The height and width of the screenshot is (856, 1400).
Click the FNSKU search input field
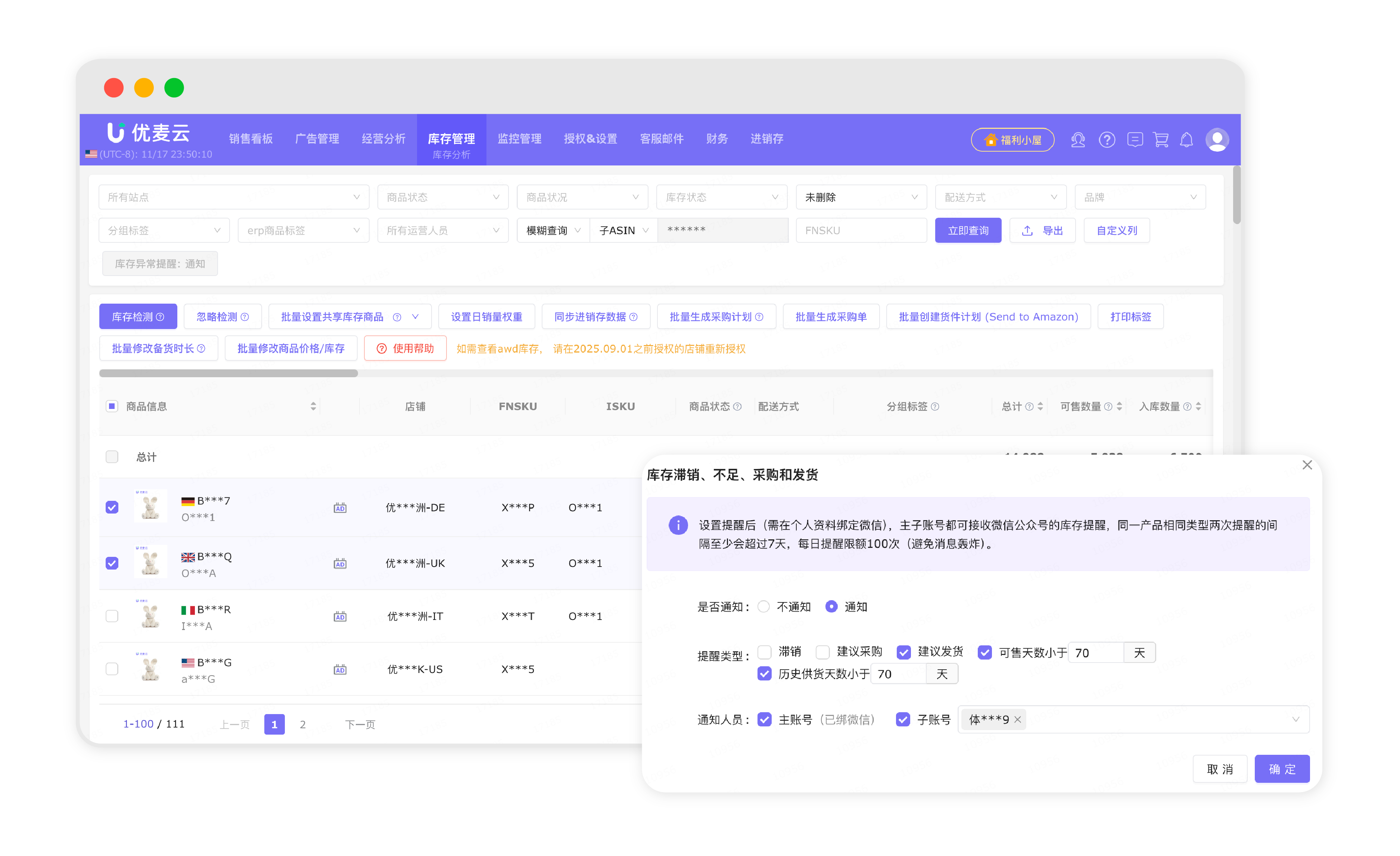(861, 230)
